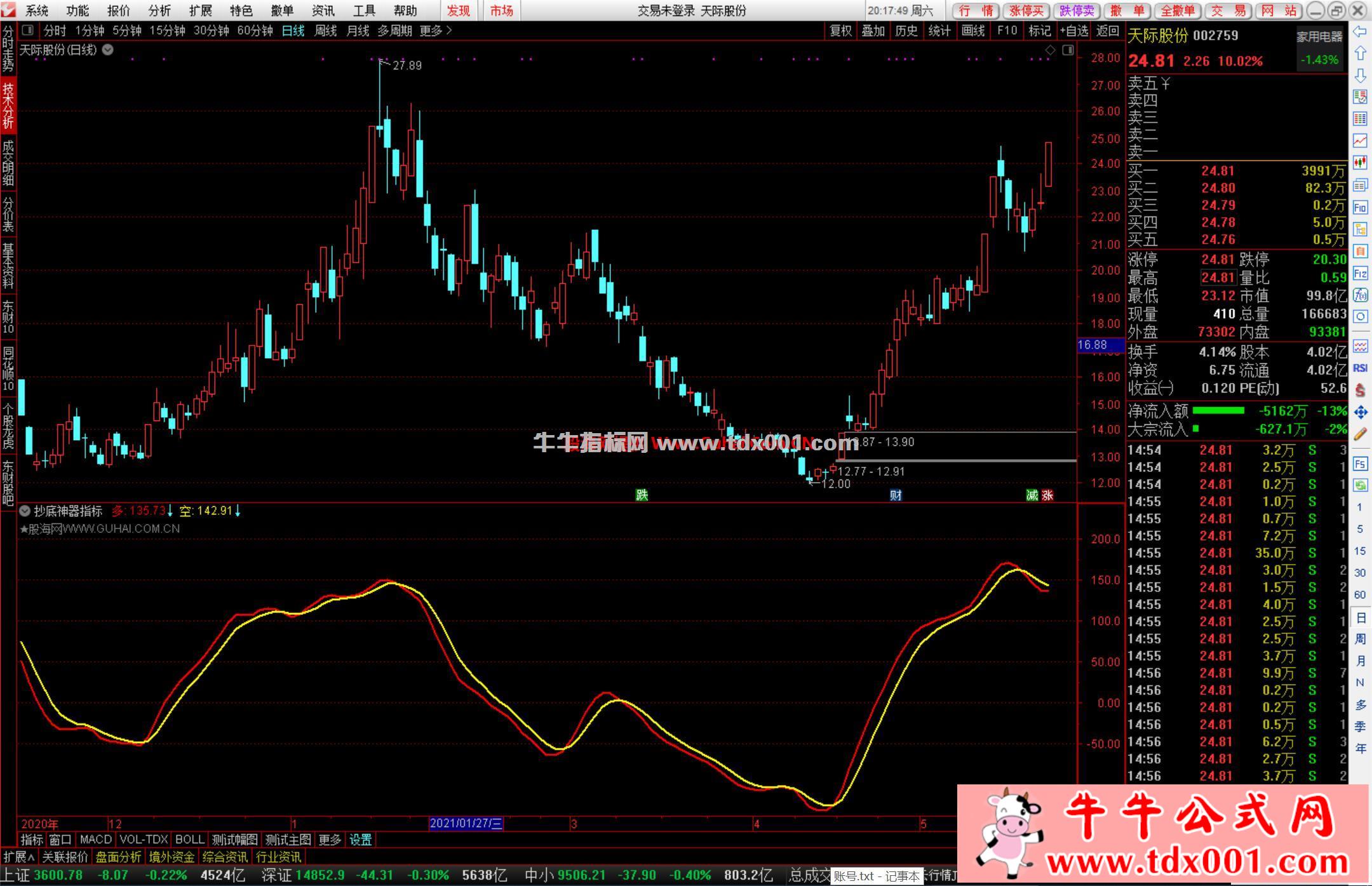Select the pencil drawing tool icon
This screenshot has width=1372, height=886.
point(1360,434)
